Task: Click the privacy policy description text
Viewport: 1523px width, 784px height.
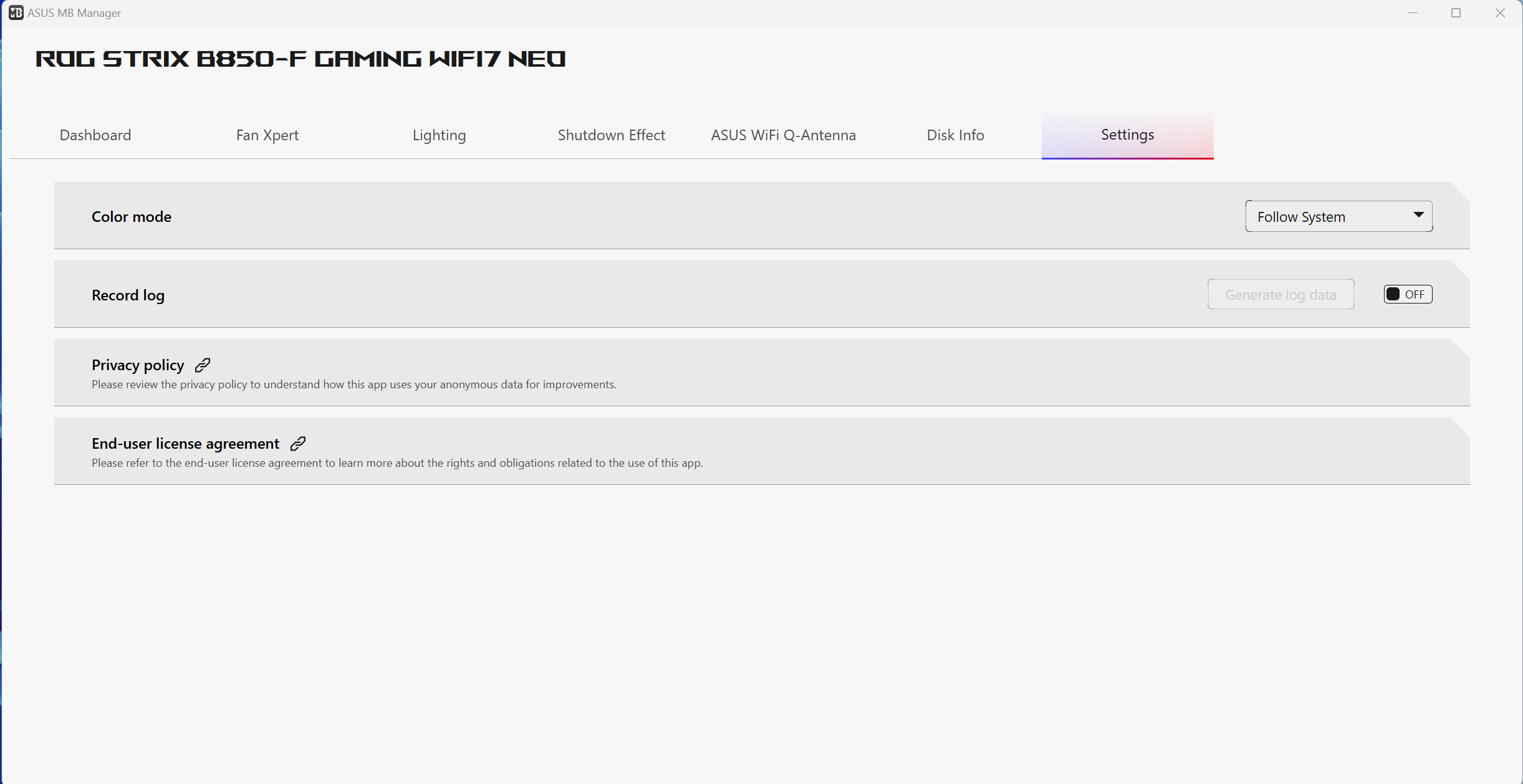Action: tap(354, 385)
